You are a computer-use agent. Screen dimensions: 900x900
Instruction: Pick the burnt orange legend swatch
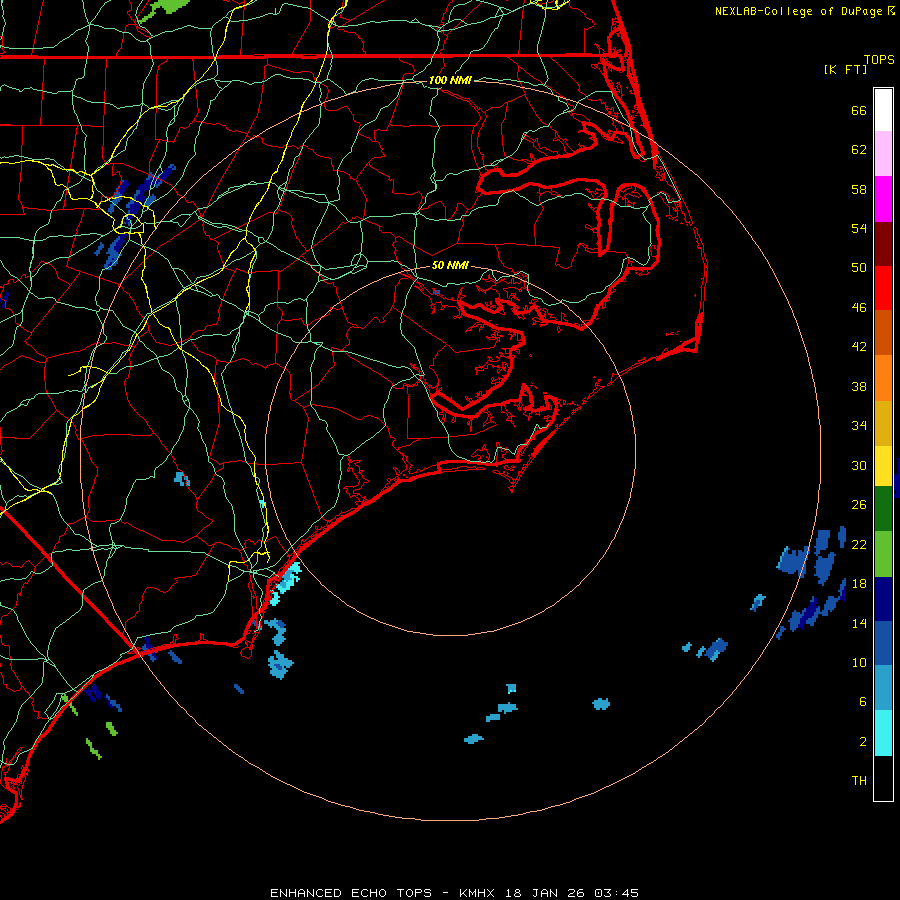[883, 333]
